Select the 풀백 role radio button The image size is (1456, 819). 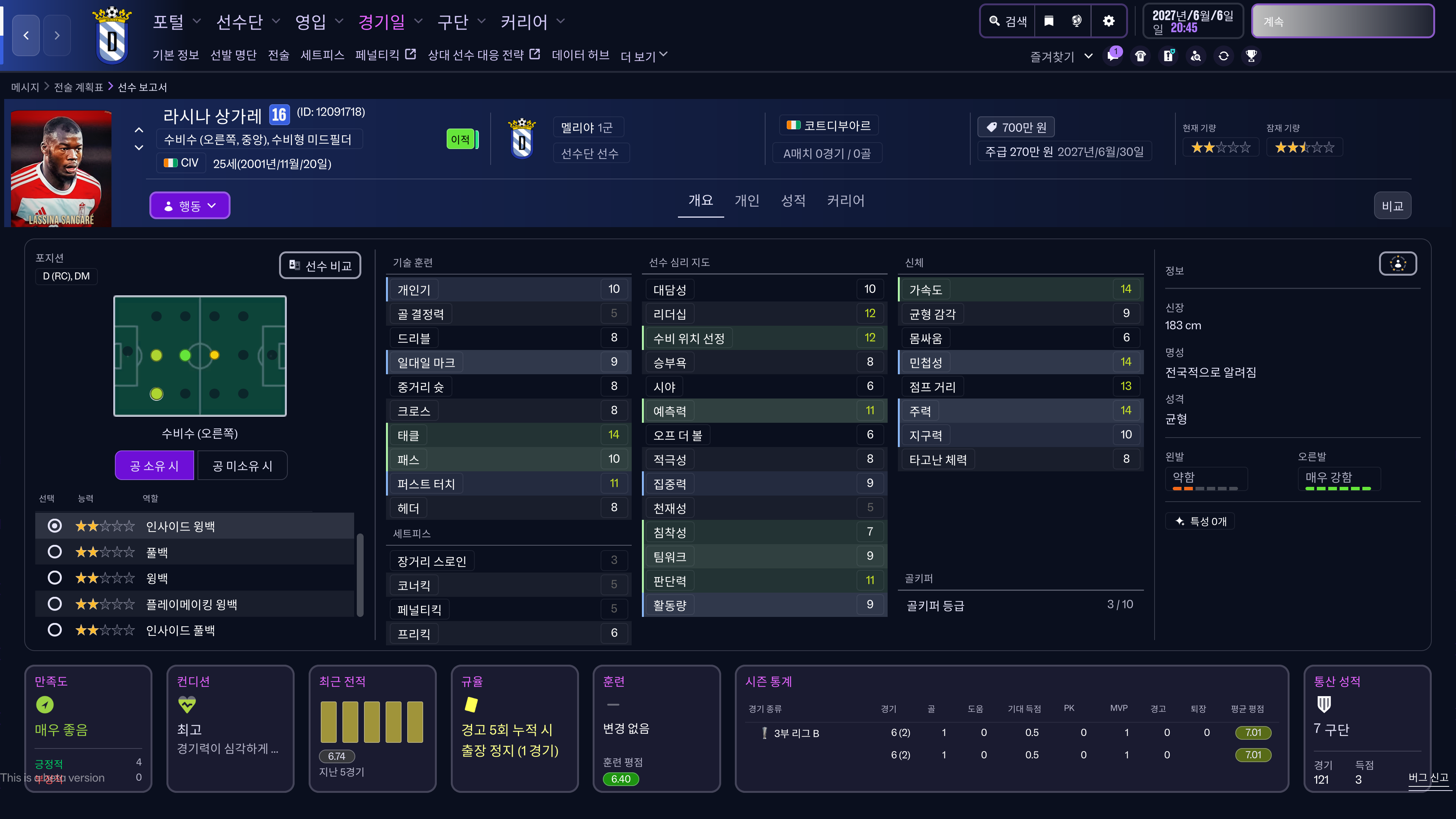coord(54,552)
